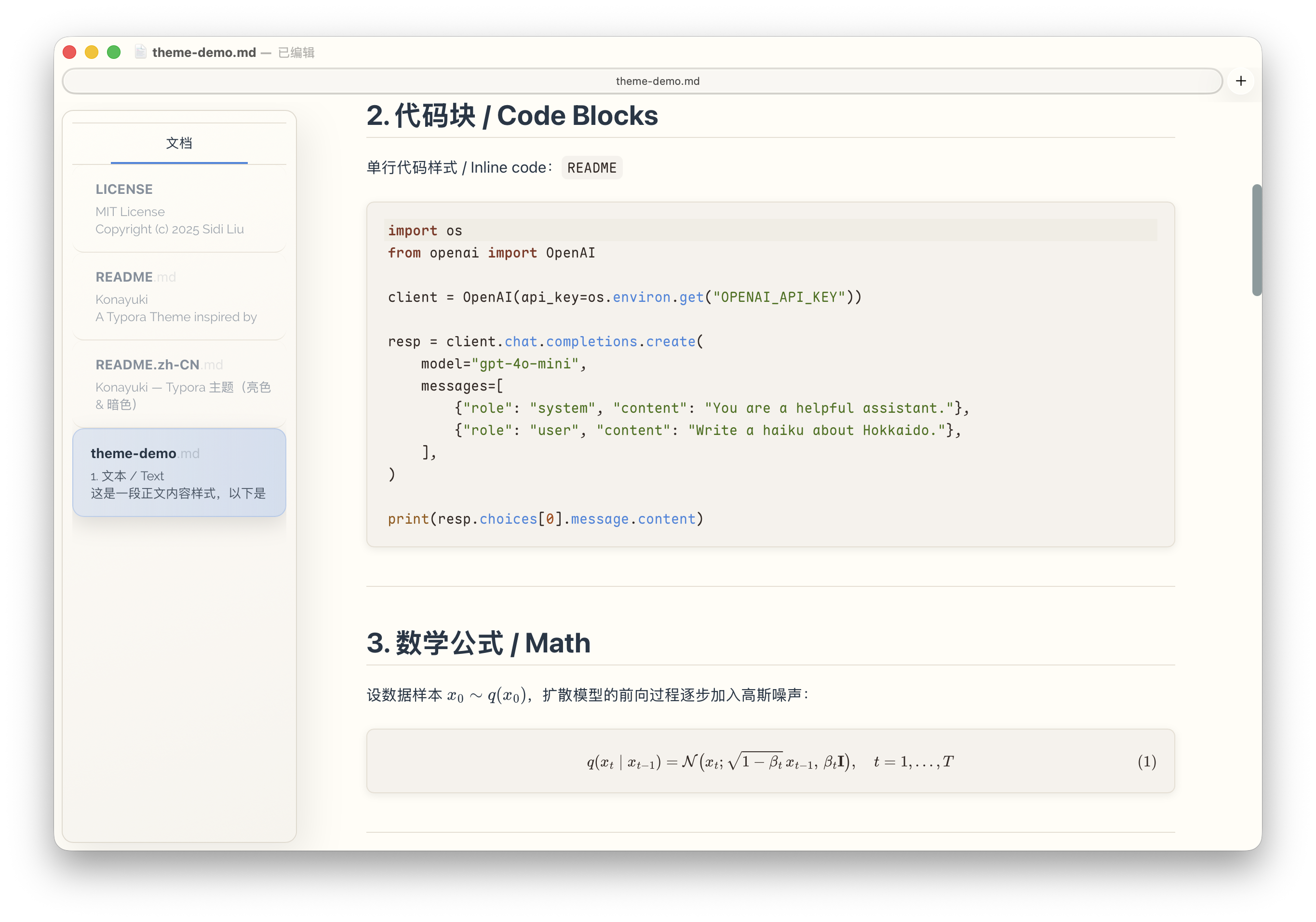The width and height of the screenshot is (1316, 922).
Task: Click the '3. 数学公式 / Math' heading
Action: [479, 643]
